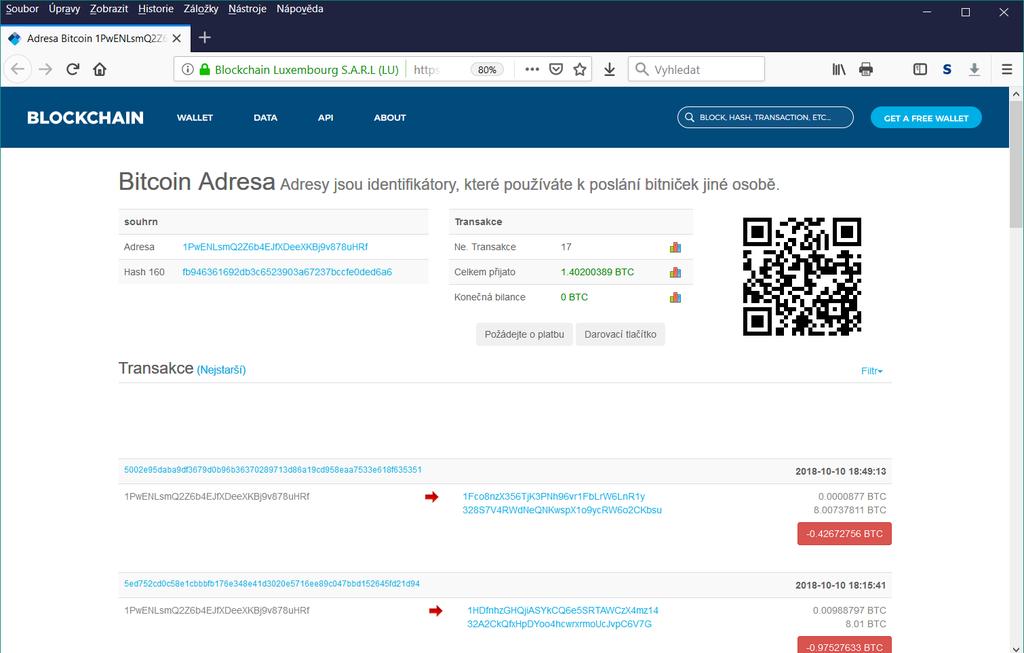This screenshot has height=653, width=1024.
Task: Open ABOUT in site navigation
Action: [x=390, y=118]
